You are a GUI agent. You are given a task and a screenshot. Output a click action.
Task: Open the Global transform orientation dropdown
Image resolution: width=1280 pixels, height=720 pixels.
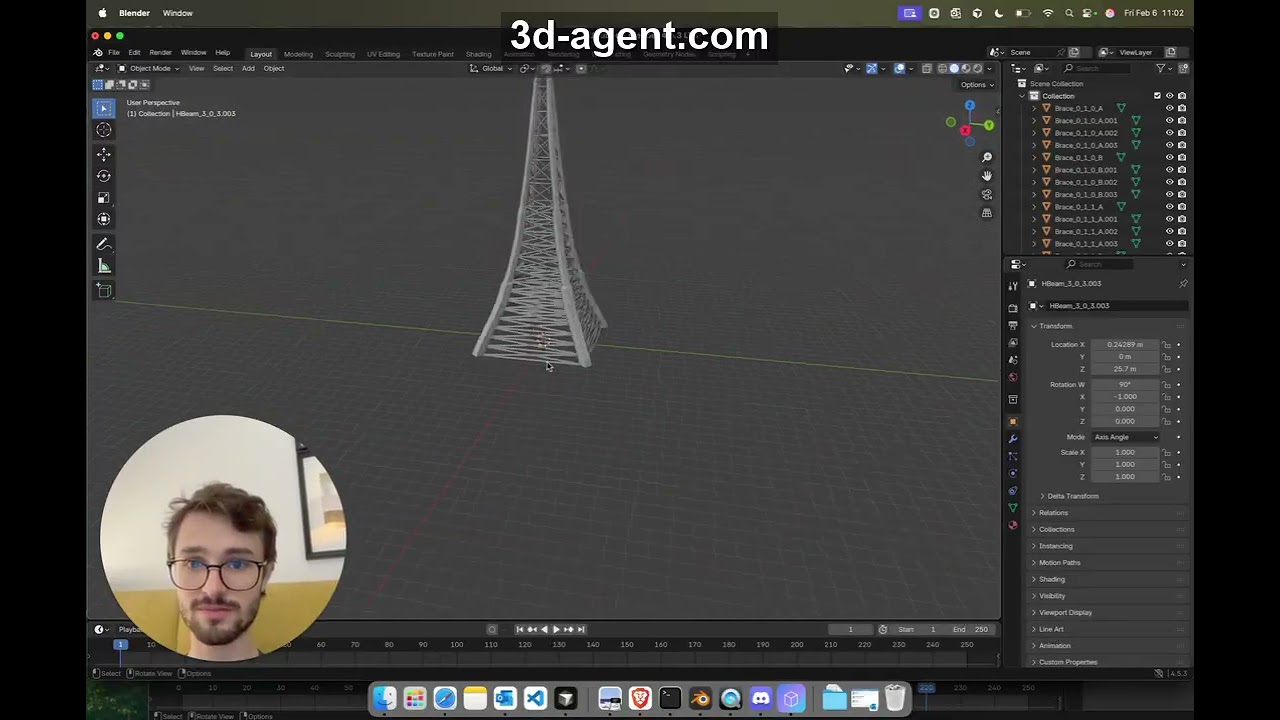492,68
